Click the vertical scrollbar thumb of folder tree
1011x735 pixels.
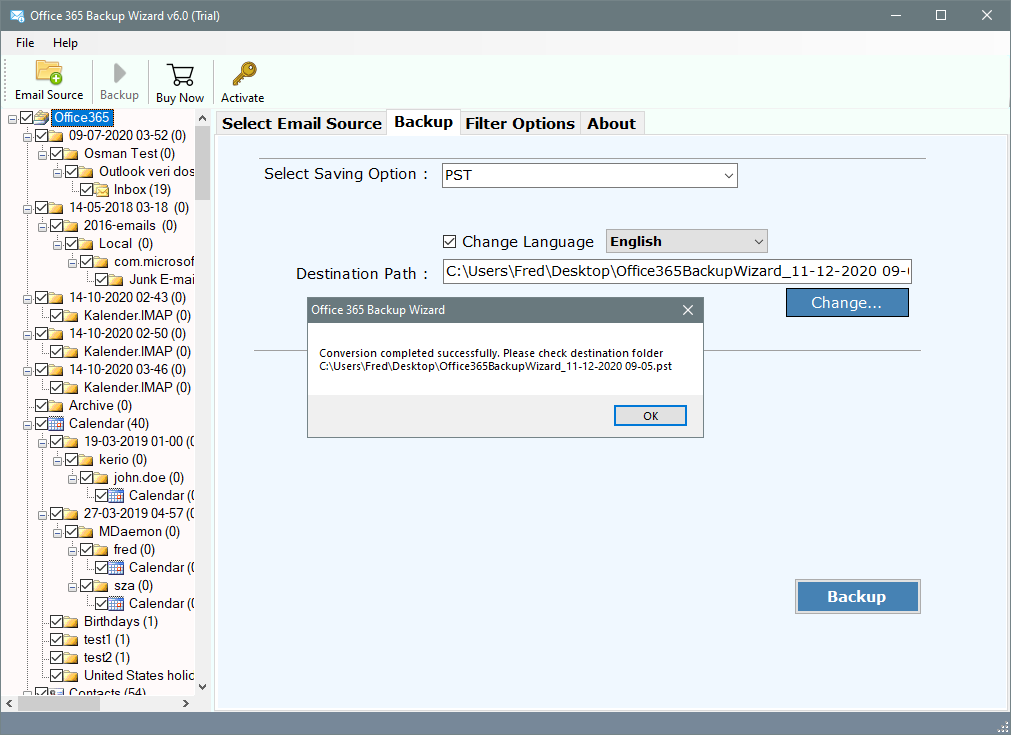click(x=202, y=162)
